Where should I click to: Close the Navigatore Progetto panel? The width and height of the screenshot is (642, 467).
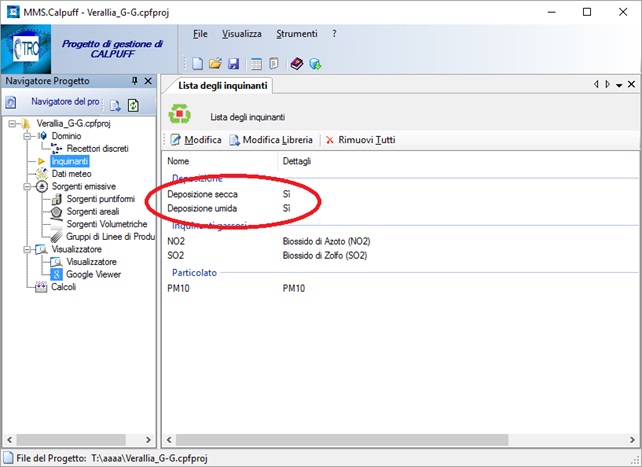(x=148, y=81)
